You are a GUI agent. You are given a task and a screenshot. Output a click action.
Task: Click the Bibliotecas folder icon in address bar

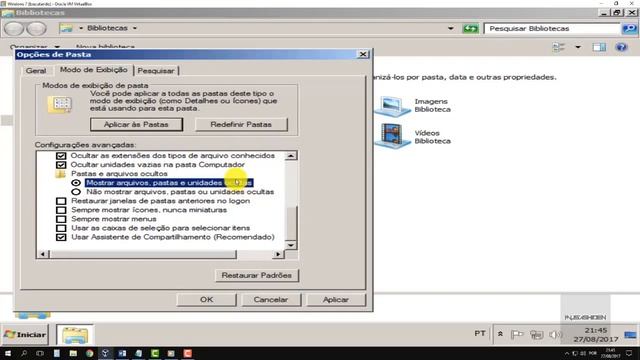[x=66, y=28]
